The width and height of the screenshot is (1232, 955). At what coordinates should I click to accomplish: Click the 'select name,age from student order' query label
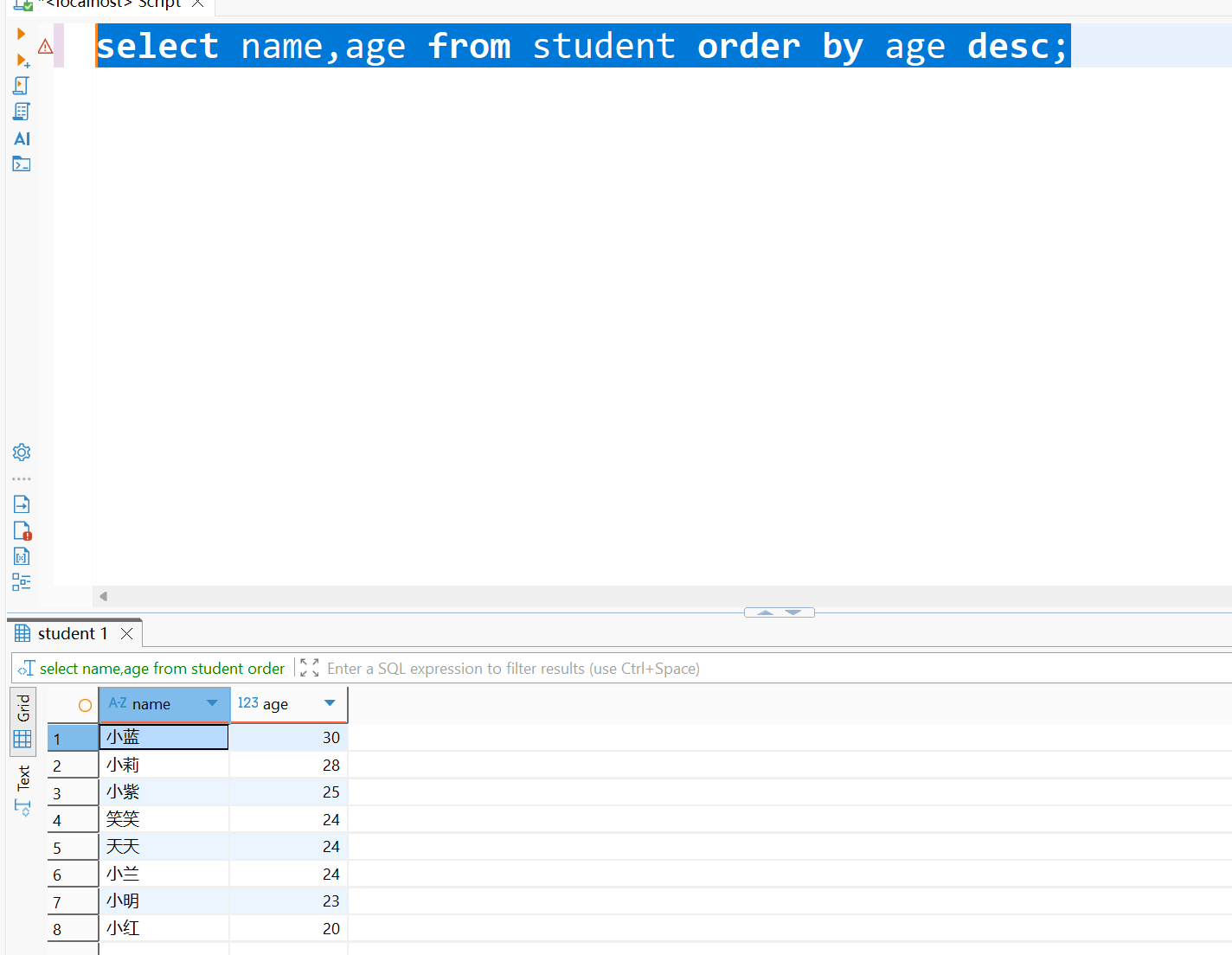pos(162,668)
